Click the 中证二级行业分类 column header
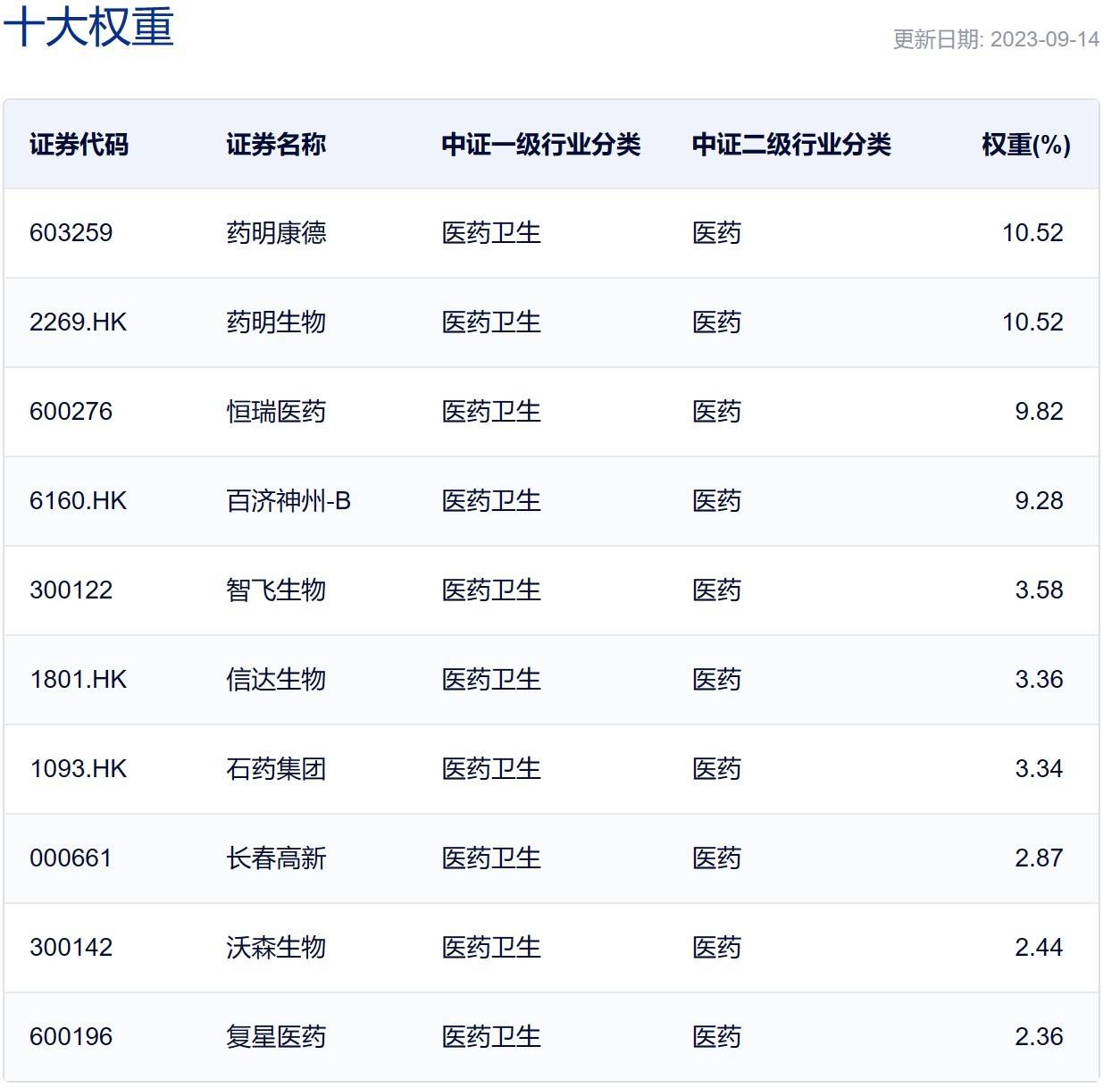 coord(791,145)
